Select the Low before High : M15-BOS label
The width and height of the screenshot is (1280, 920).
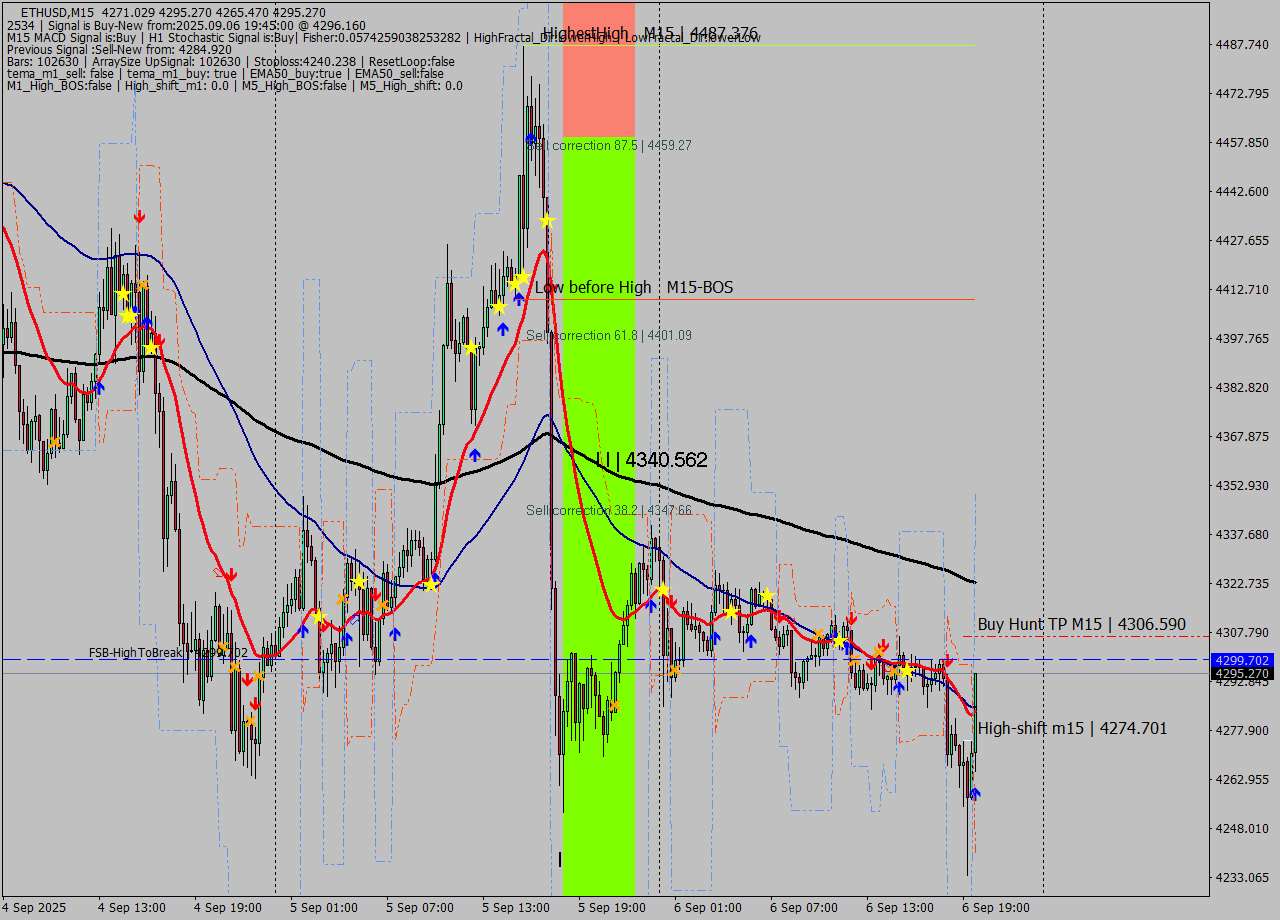[634, 287]
